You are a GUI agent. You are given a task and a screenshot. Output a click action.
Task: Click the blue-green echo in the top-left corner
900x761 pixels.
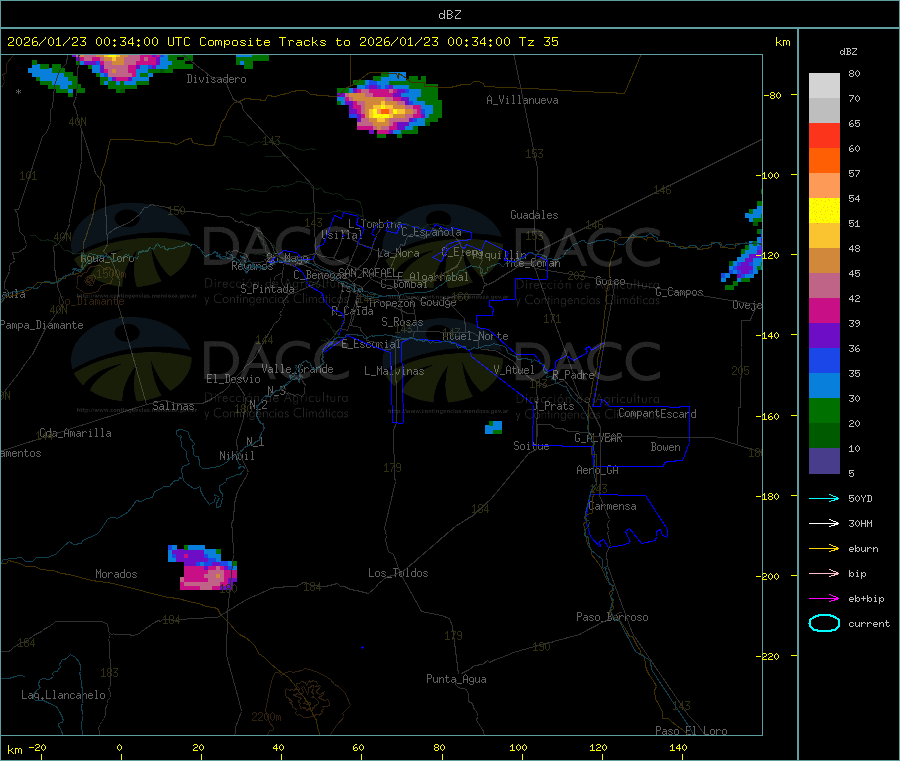click(55, 79)
